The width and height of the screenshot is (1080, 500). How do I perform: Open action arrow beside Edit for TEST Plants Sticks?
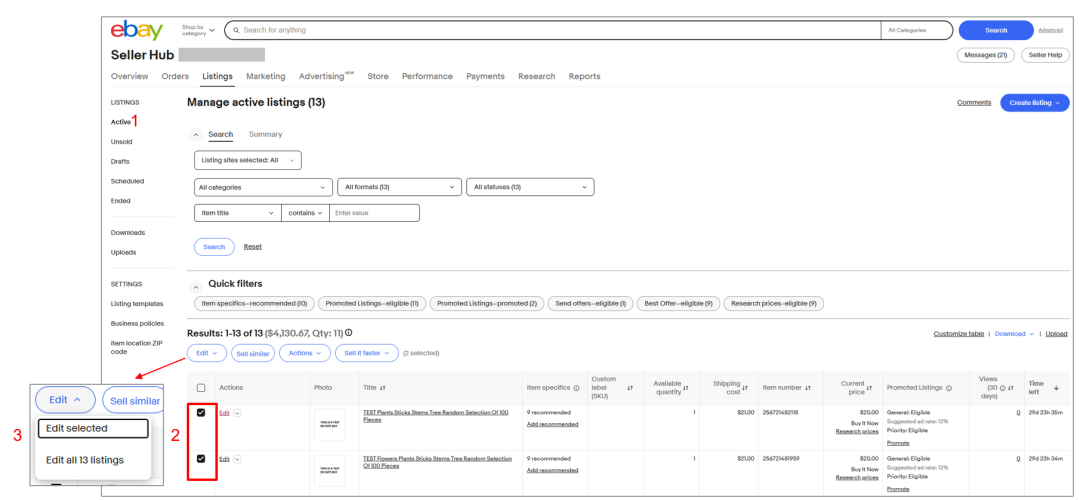238,413
